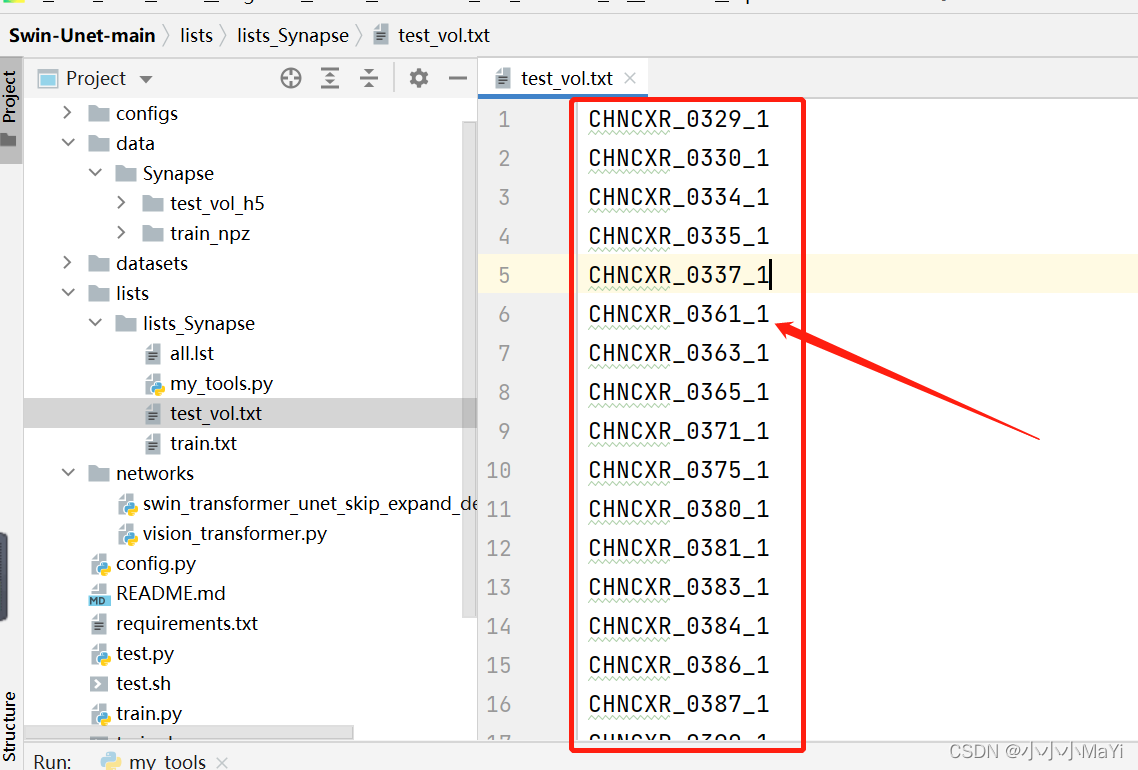This screenshot has height=770, width=1138.
Task: Click the Python icon of test.py
Action: tap(99, 654)
